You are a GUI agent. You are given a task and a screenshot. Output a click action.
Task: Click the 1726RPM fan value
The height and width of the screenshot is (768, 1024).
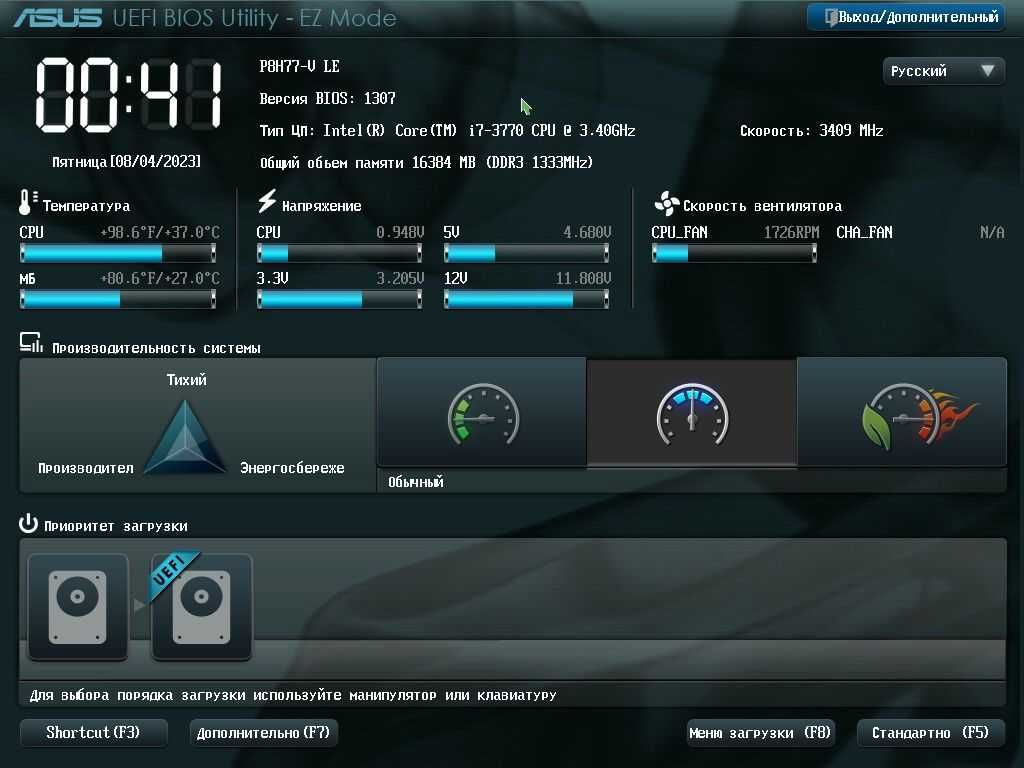792,232
